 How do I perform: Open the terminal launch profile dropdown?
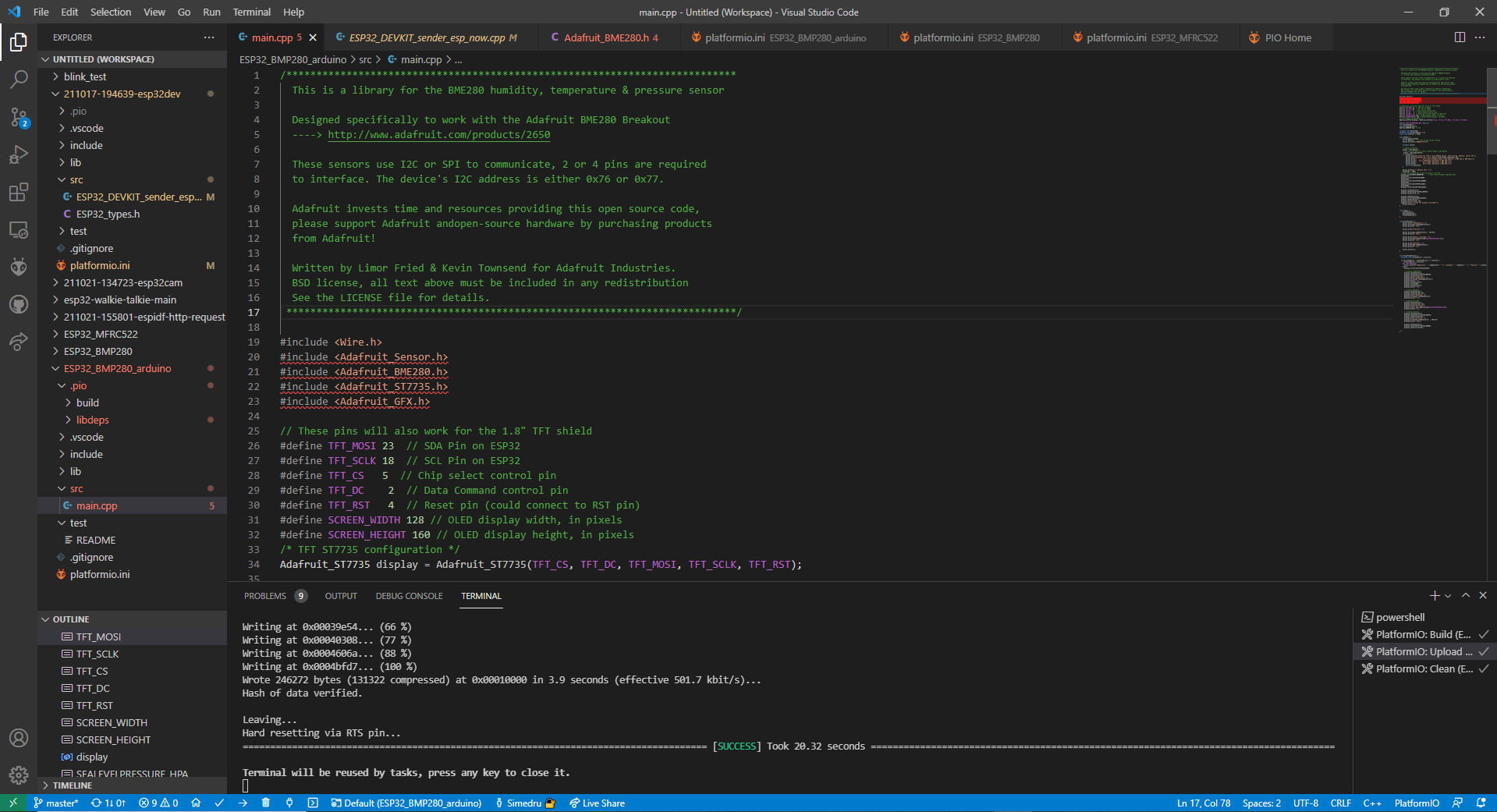coord(1448,595)
